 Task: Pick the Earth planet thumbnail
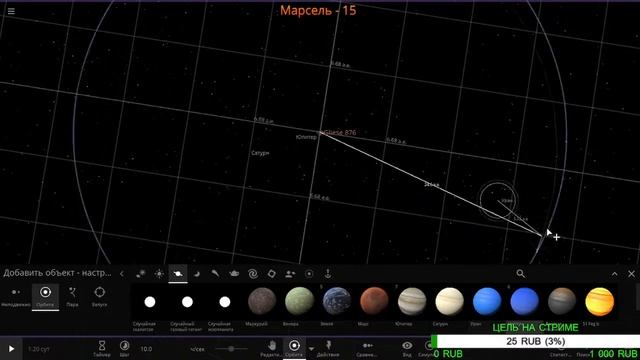[x=337, y=302]
